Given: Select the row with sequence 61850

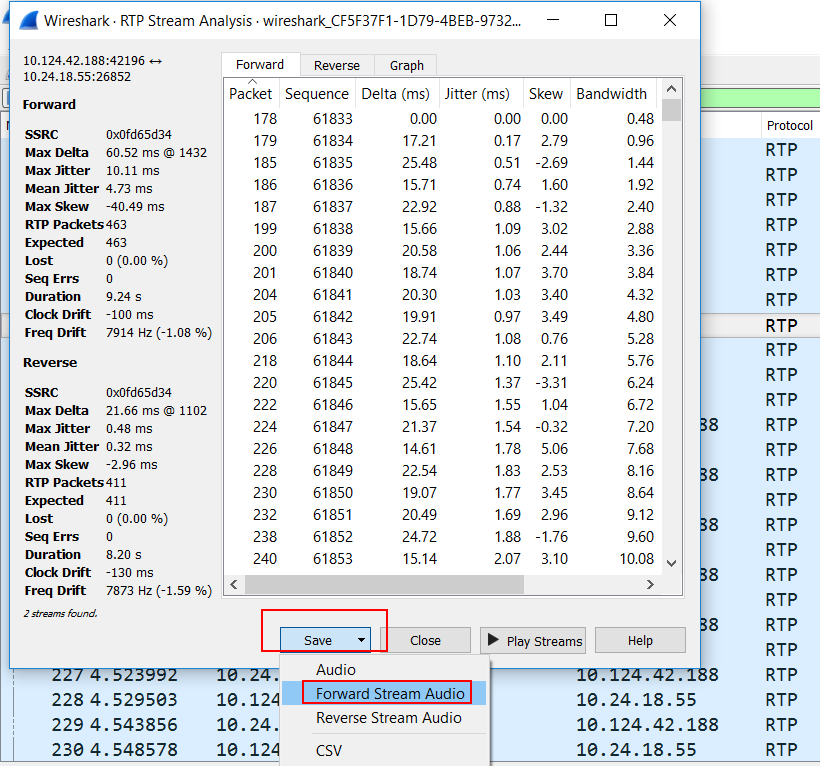Looking at the screenshot, I should pyautogui.click(x=442, y=492).
